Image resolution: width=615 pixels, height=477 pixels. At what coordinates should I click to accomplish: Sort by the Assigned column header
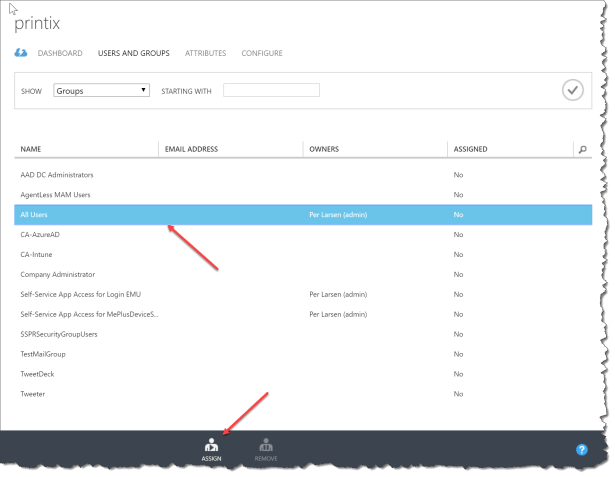tap(470, 149)
